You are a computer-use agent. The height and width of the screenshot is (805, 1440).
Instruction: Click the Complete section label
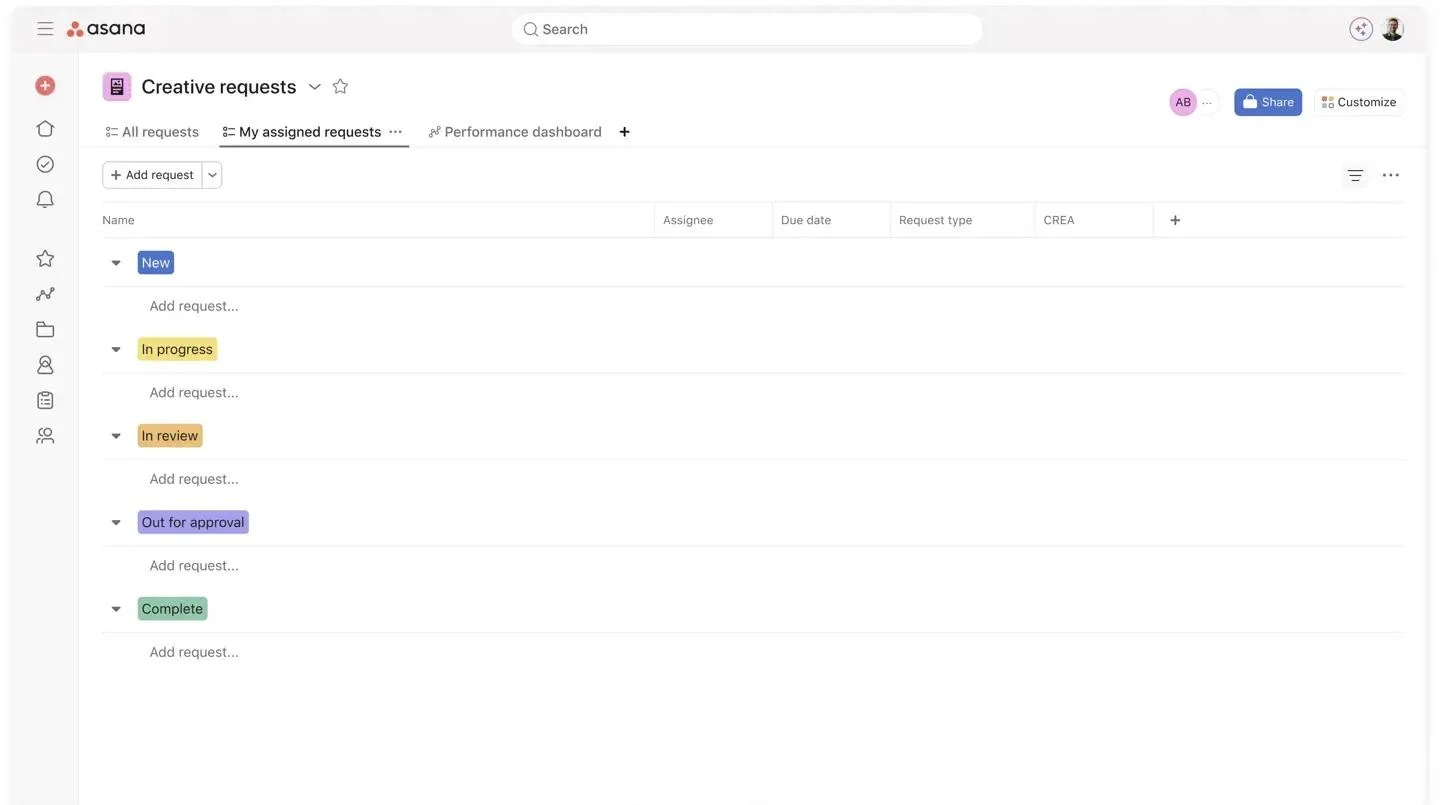pyautogui.click(x=172, y=609)
